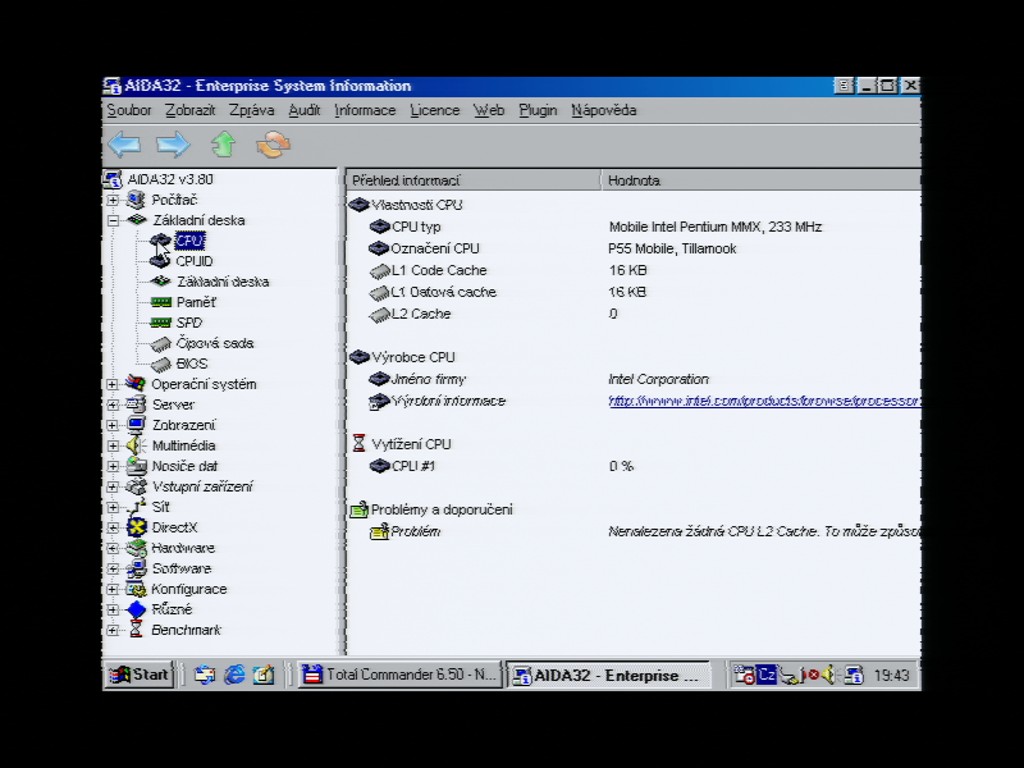The image size is (1024, 768).
Task: Open the Intel product information link
Action: pos(764,401)
